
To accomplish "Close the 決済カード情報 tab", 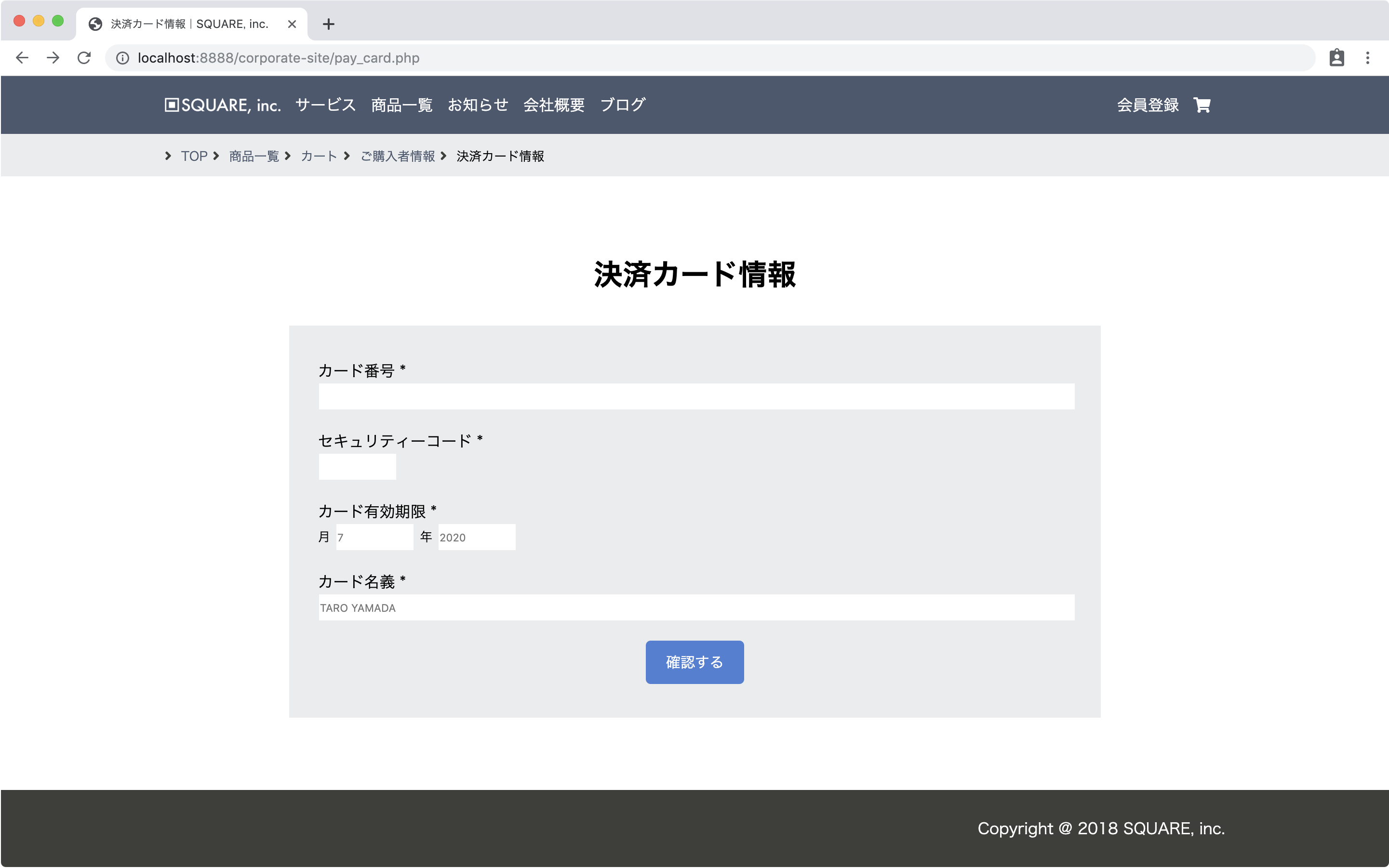I will [292, 24].
